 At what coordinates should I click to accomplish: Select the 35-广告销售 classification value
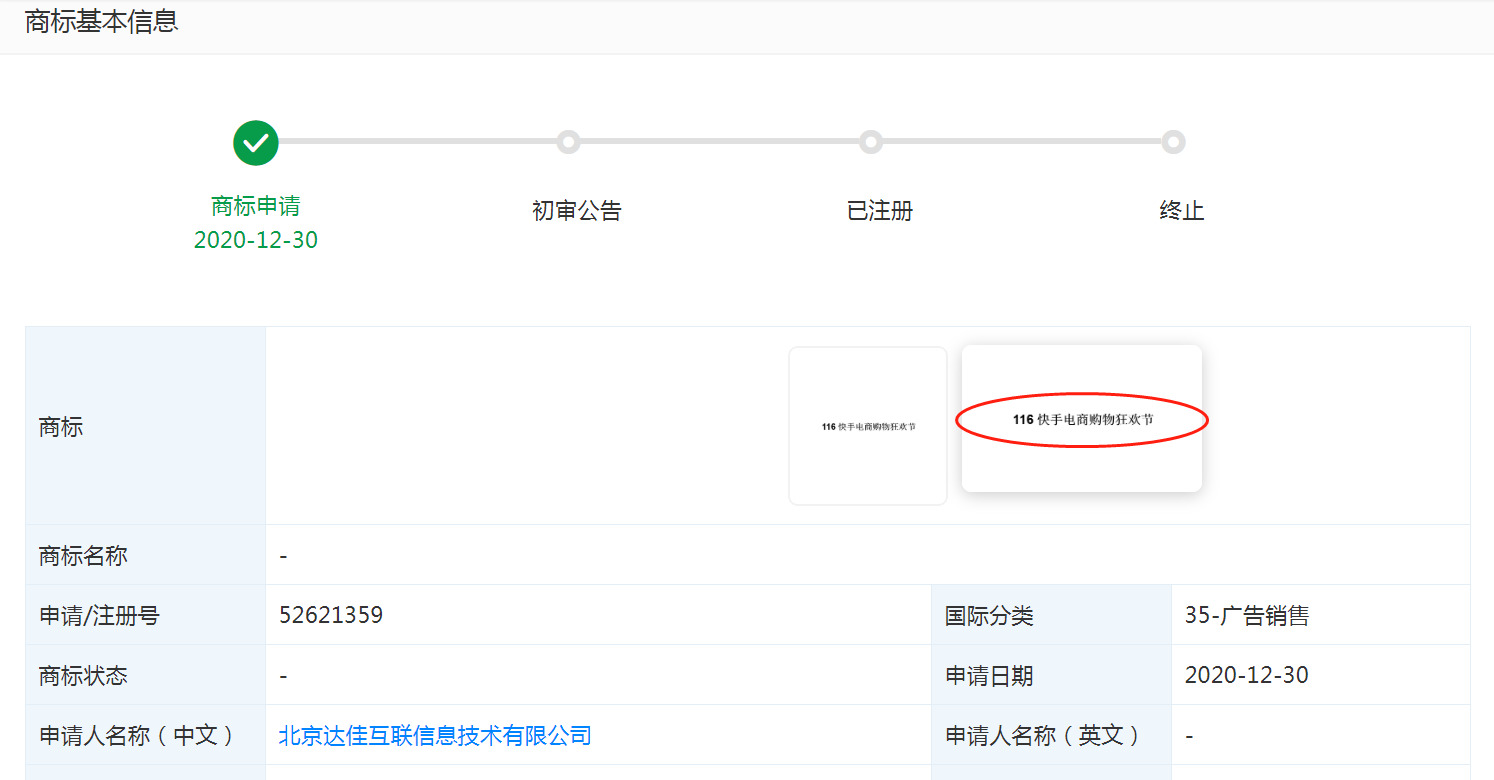[1247, 616]
